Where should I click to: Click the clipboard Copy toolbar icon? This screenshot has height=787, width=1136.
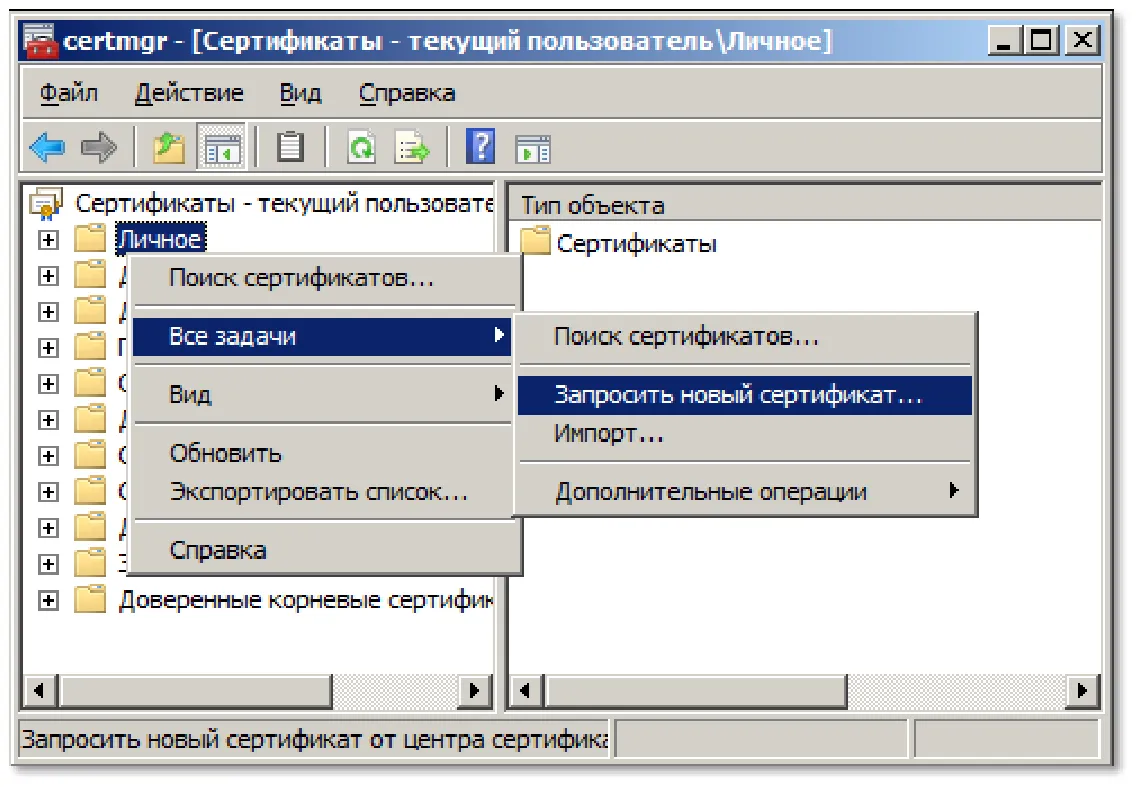(291, 147)
